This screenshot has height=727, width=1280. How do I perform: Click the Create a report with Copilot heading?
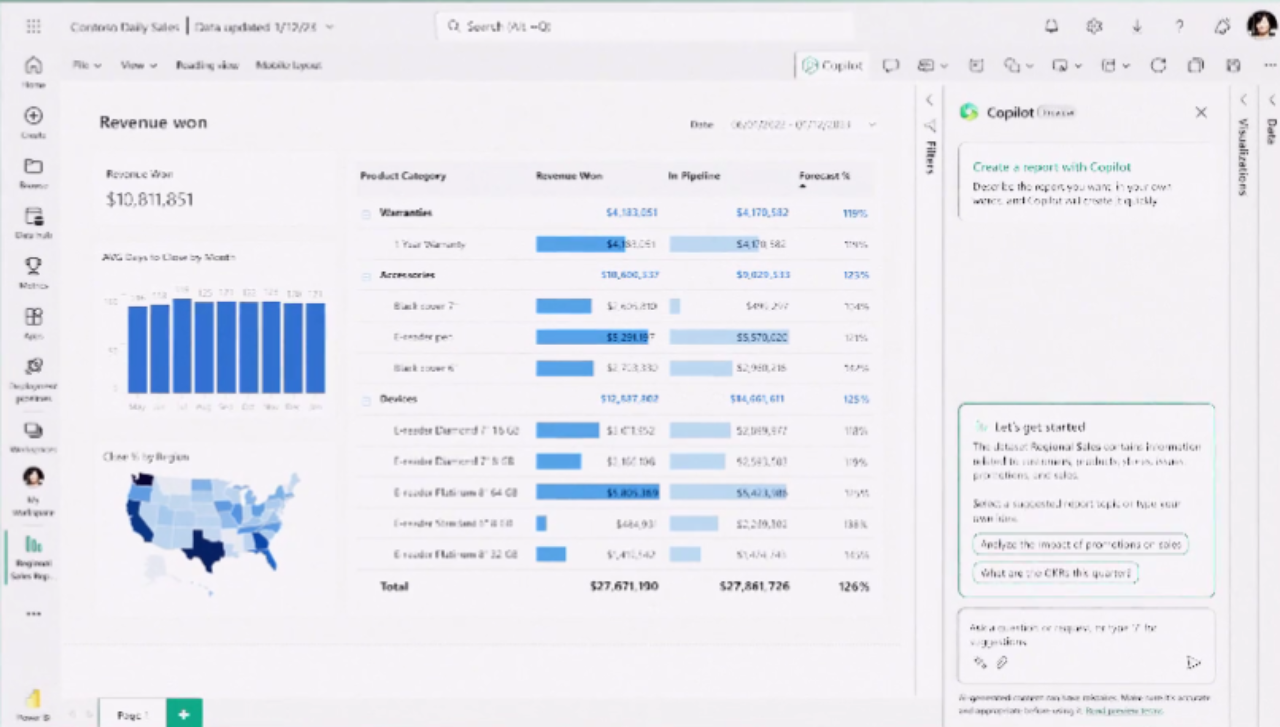[x=1052, y=167]
